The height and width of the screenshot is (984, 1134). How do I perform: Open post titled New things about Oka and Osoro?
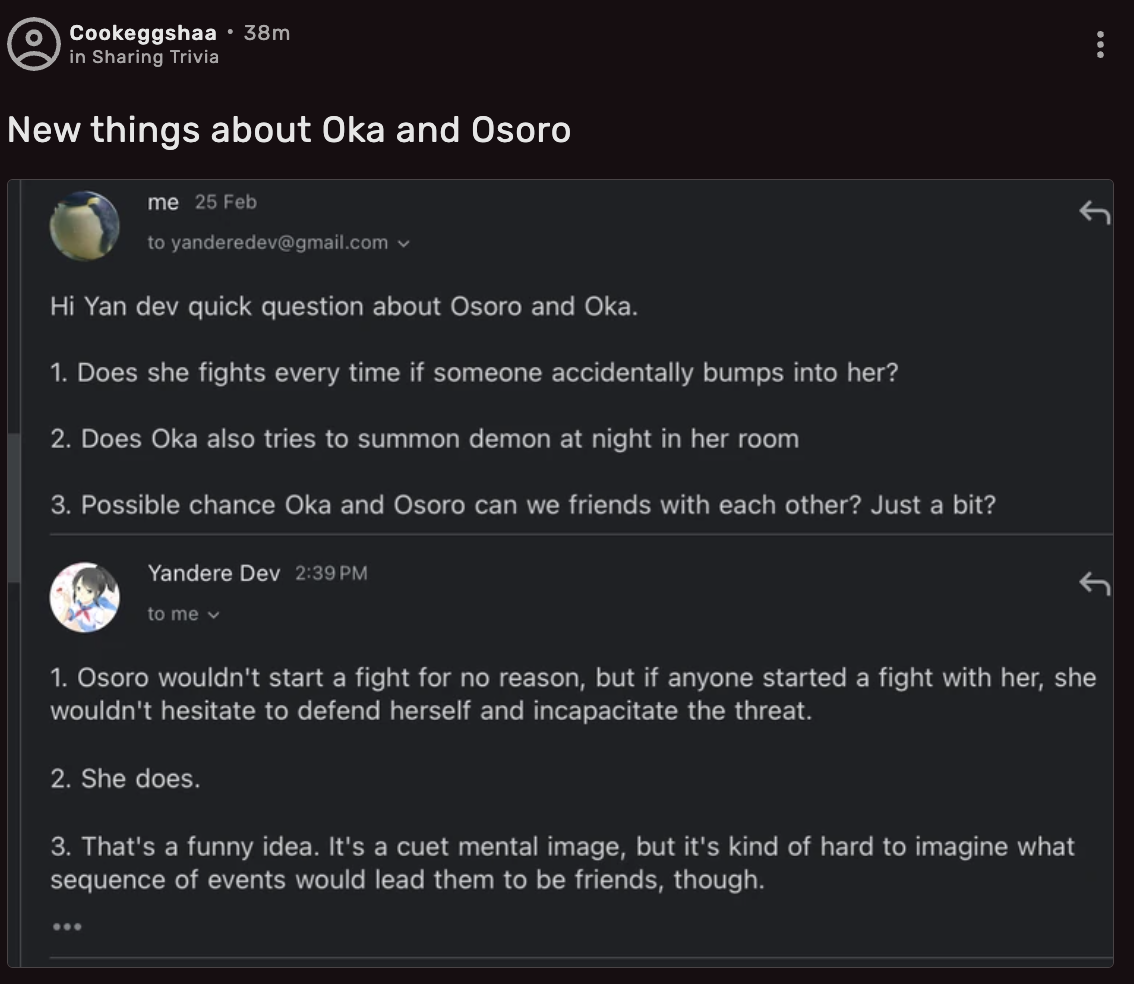click(289, 130)
